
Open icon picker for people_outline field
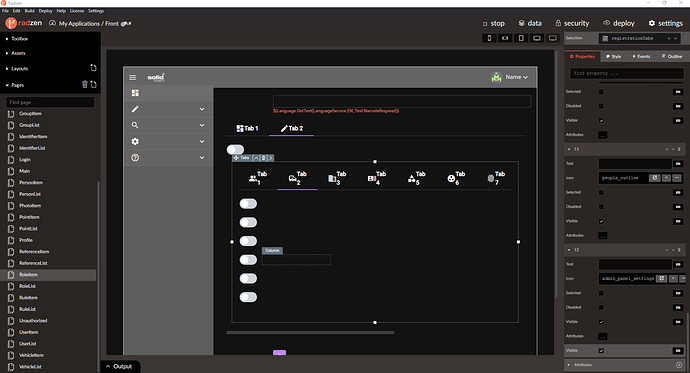655,178
